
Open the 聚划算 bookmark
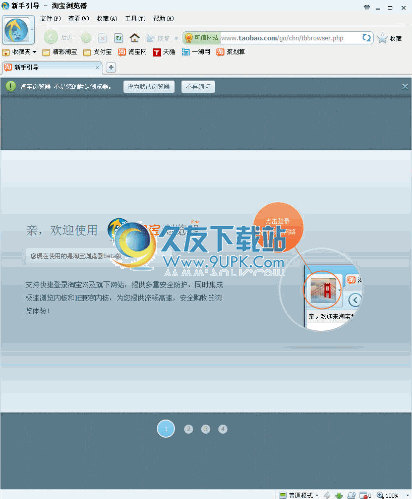[231, 52]
